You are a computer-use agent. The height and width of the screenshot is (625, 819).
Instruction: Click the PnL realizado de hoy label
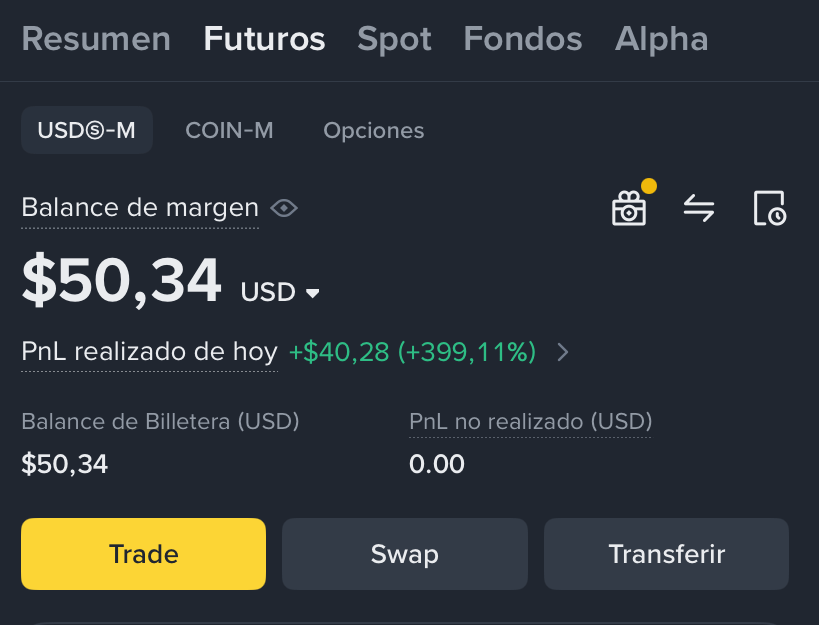[x=149, y=351]
